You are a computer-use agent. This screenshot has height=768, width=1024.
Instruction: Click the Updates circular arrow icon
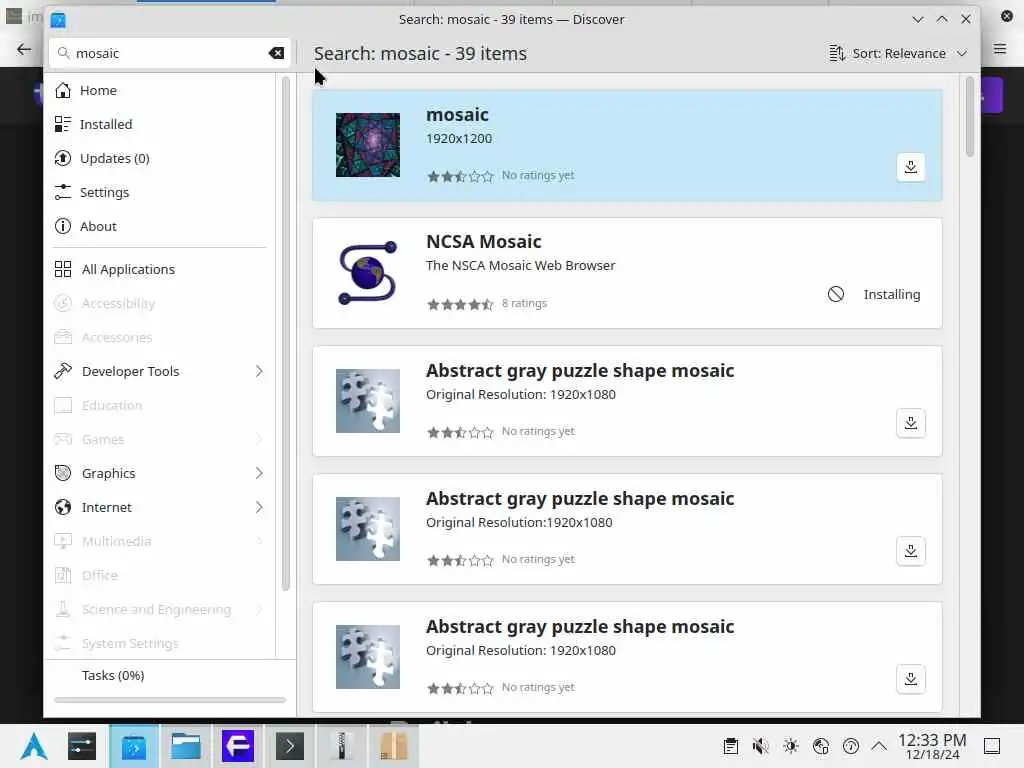pyautogui.click(x=63, y=158)
